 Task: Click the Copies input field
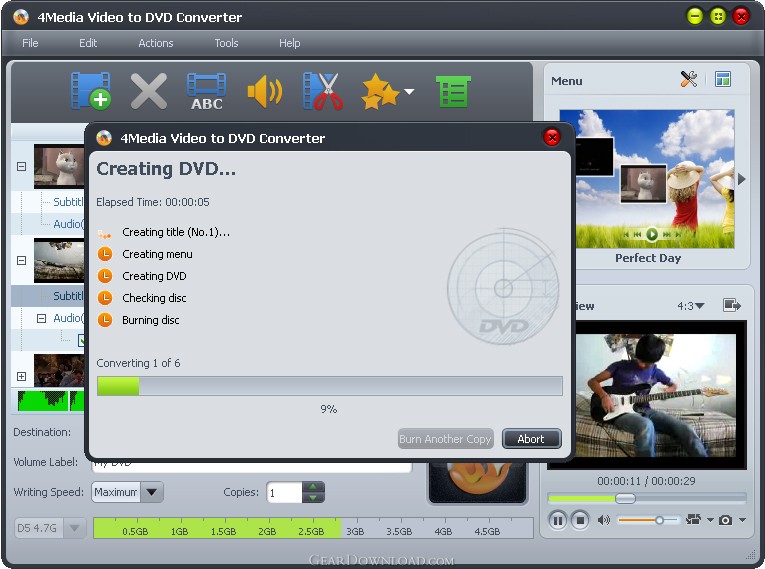284,492
